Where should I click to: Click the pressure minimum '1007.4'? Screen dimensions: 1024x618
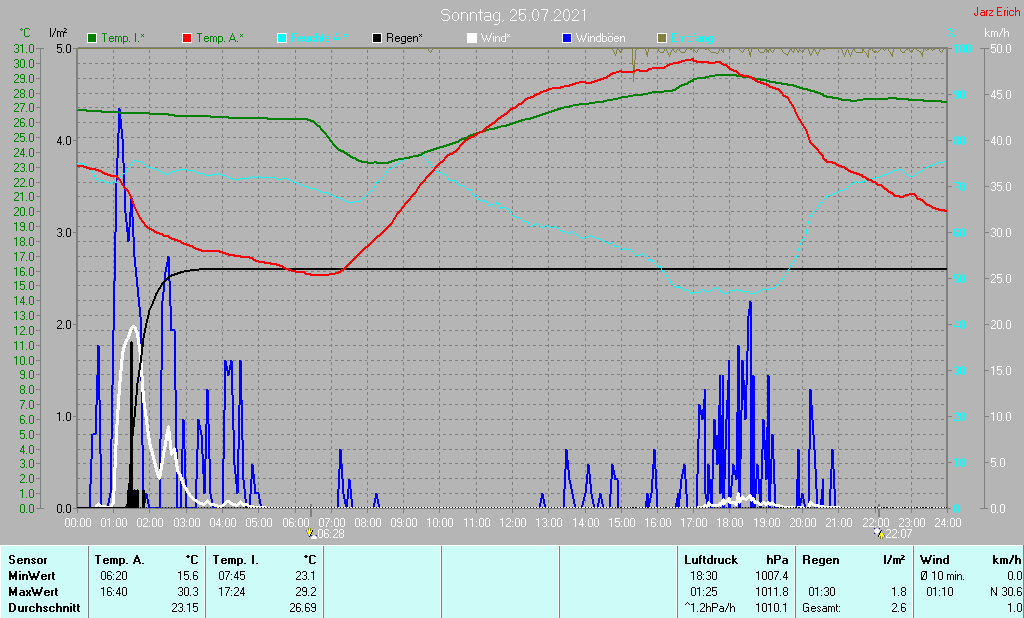click(771, 576)
